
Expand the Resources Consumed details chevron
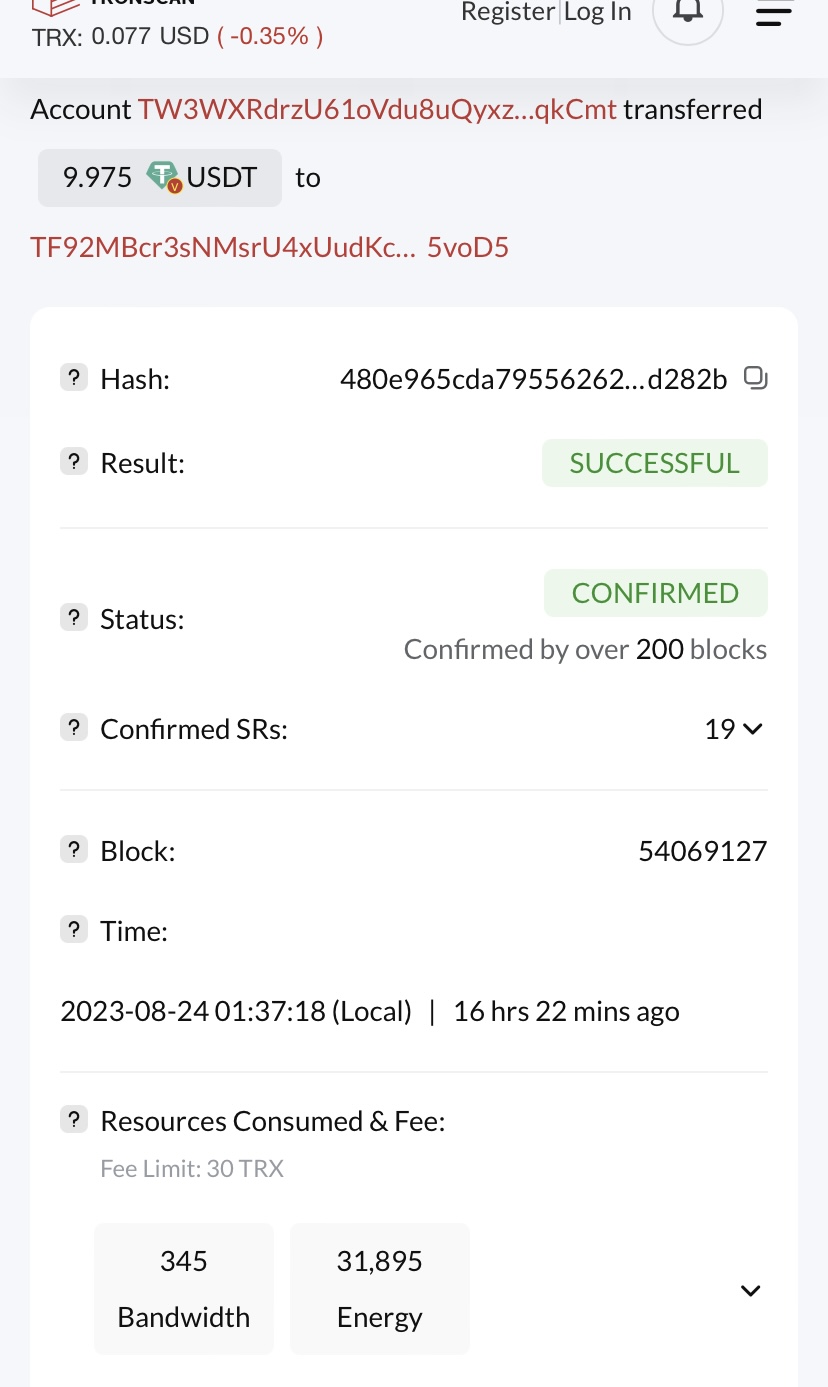pos(750,1290)
